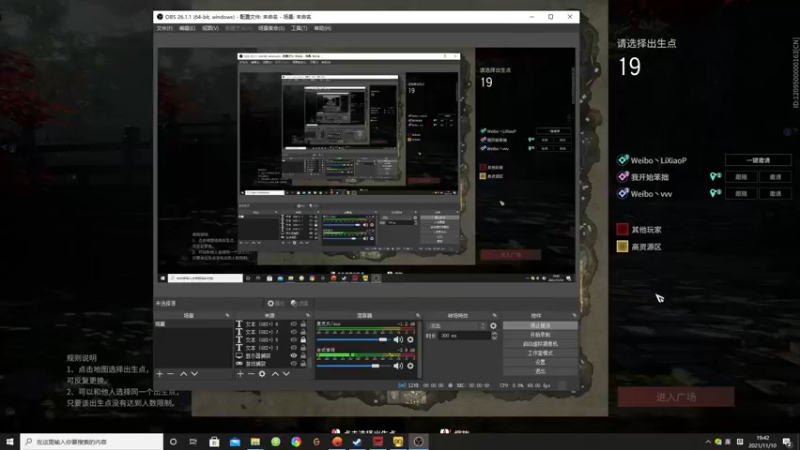This screenshot has height=450, width=800.
Task: Open Chrome from the taskbar
Action: coord(296,441)
